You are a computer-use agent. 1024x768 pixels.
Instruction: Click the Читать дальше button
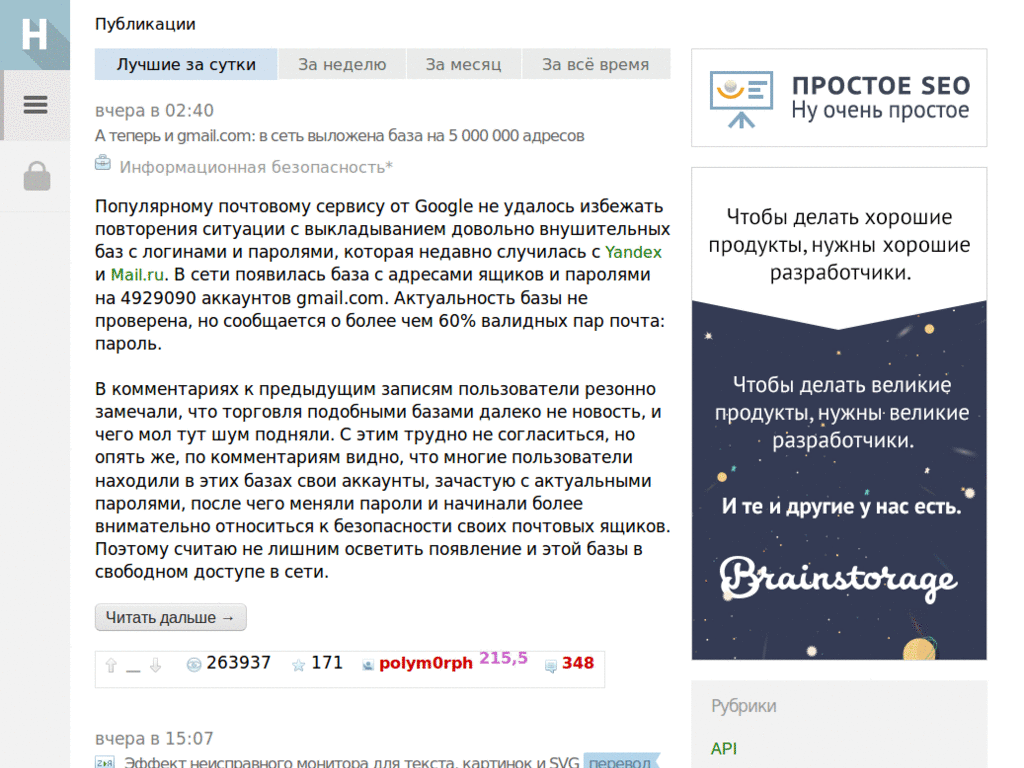170,617
